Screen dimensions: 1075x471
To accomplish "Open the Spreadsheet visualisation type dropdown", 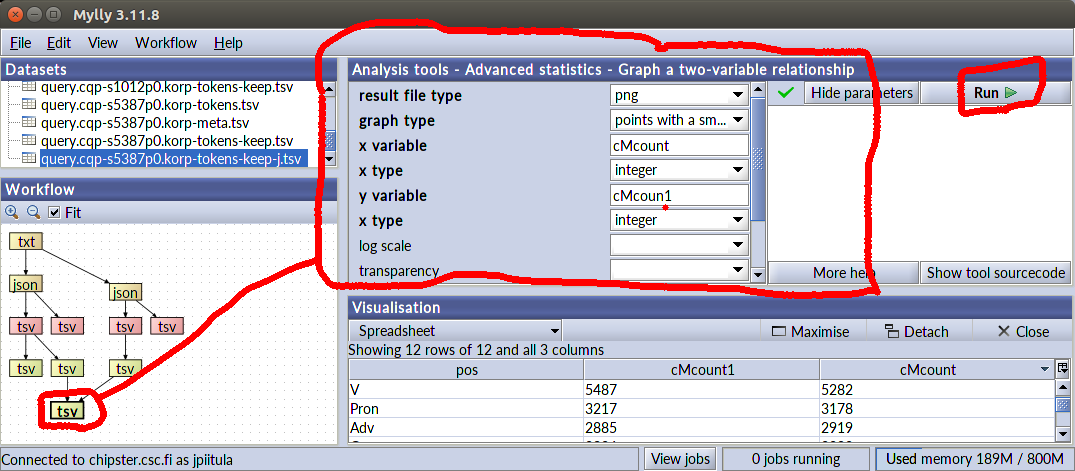I will coord(454,331).
